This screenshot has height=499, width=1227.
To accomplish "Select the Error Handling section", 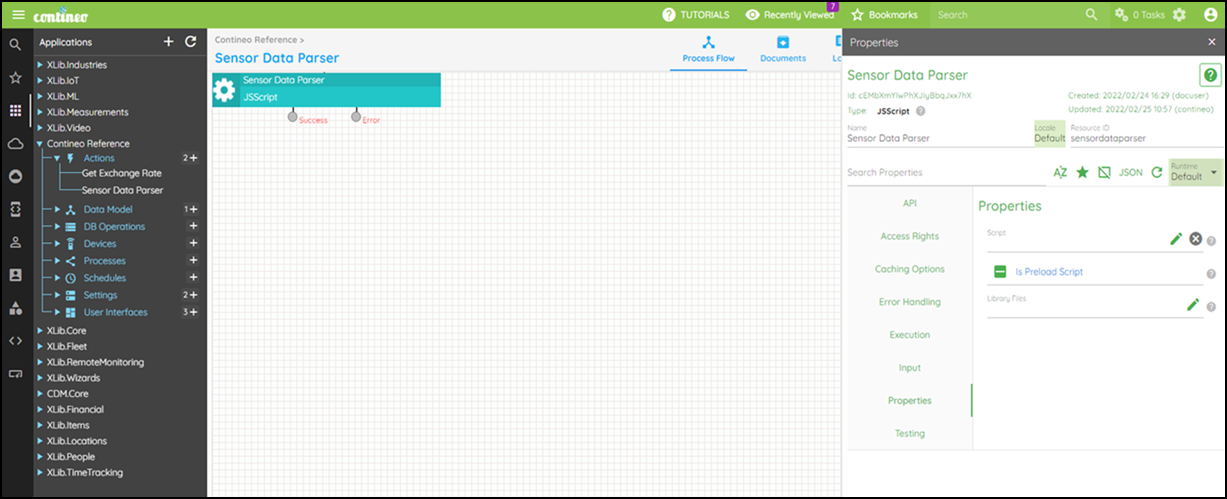I will coord(909,302).
